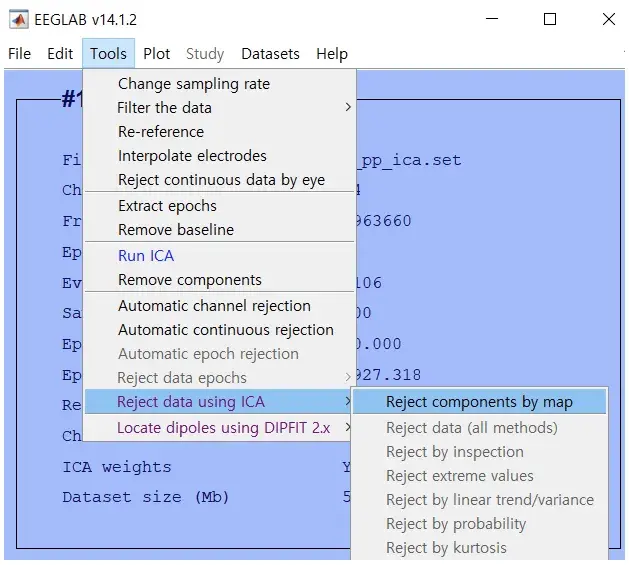Choose Automatic channel rejection
Image resolution: width=629 pixels, height=565 pixels.
(214, 306)
